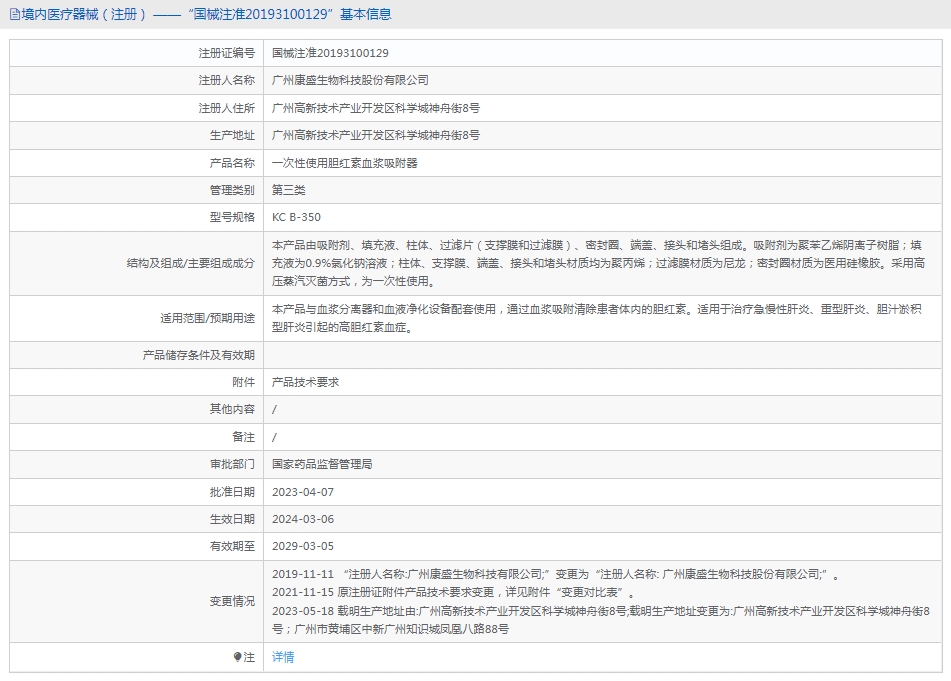Click the 产品储存条件及有效期 label

tap(198, 355)
